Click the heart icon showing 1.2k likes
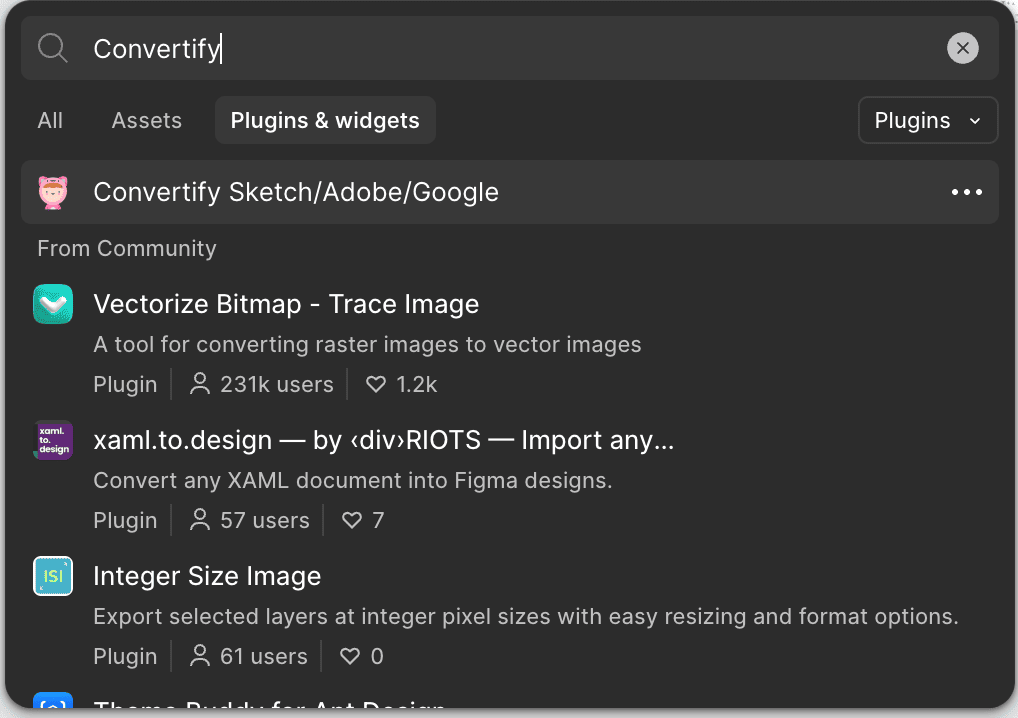Viewport: 1018px width, 718px height. click(376, 384)
